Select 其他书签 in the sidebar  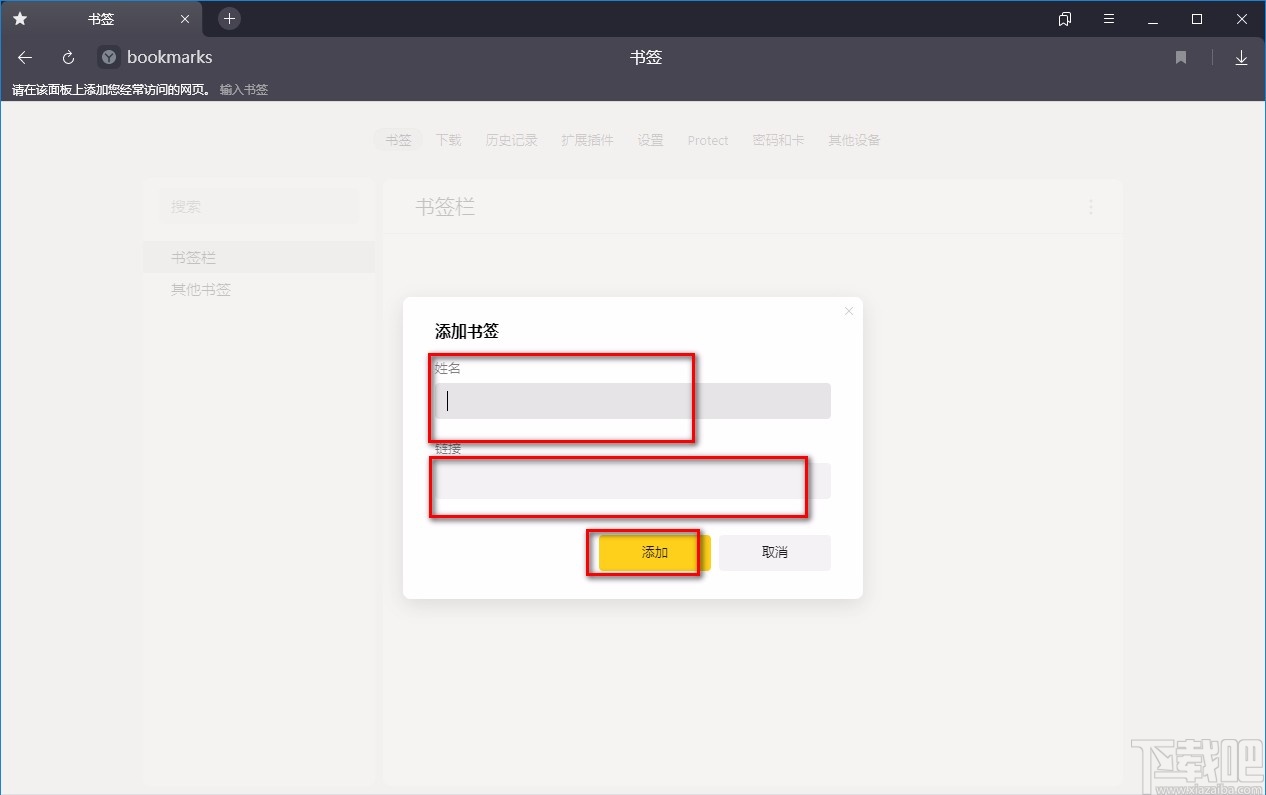point(199,289)
